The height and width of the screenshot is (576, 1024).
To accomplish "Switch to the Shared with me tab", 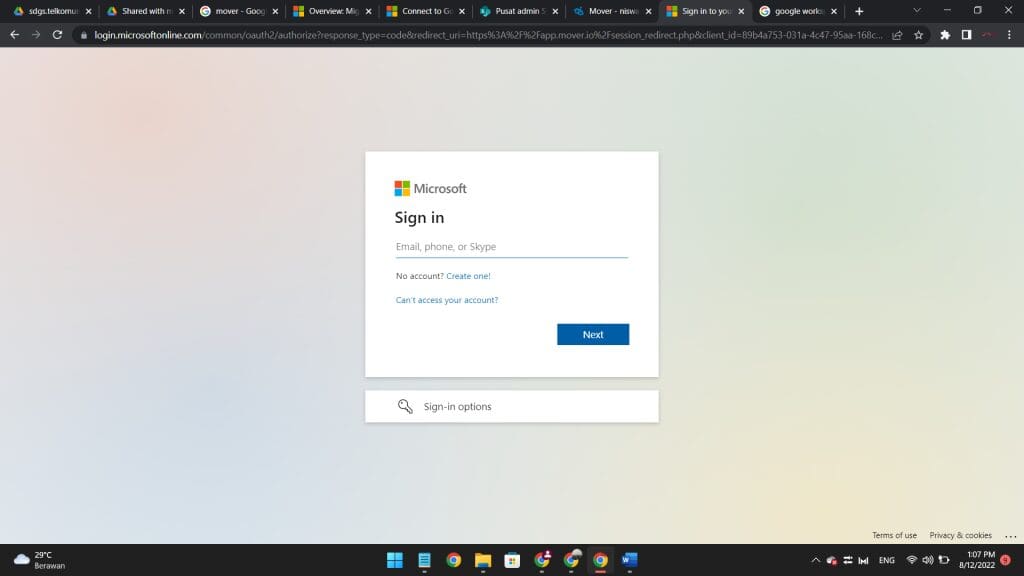I will click(x=145, y=11).
